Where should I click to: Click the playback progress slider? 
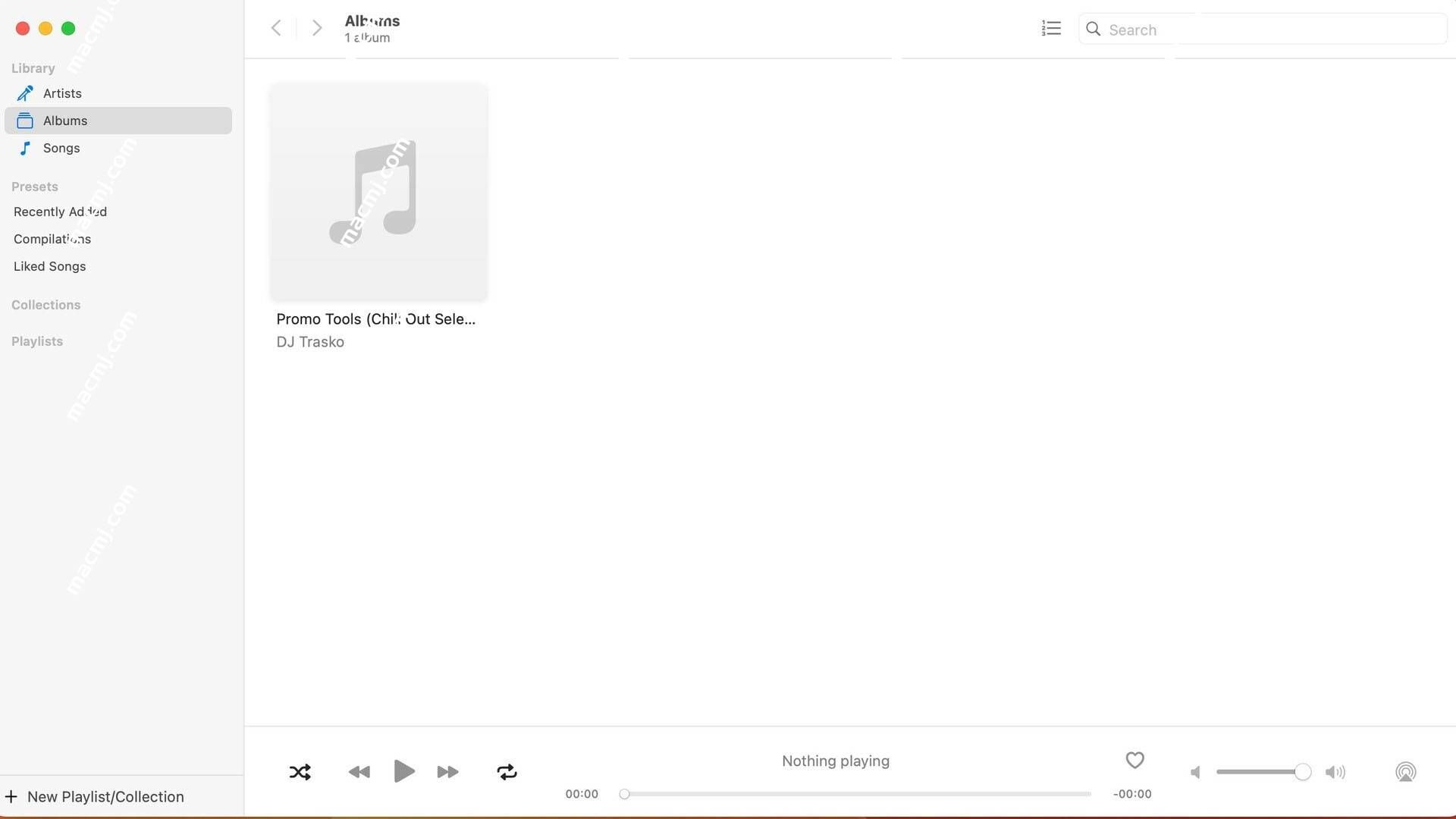pyautogui.click(x=855, y=794)
